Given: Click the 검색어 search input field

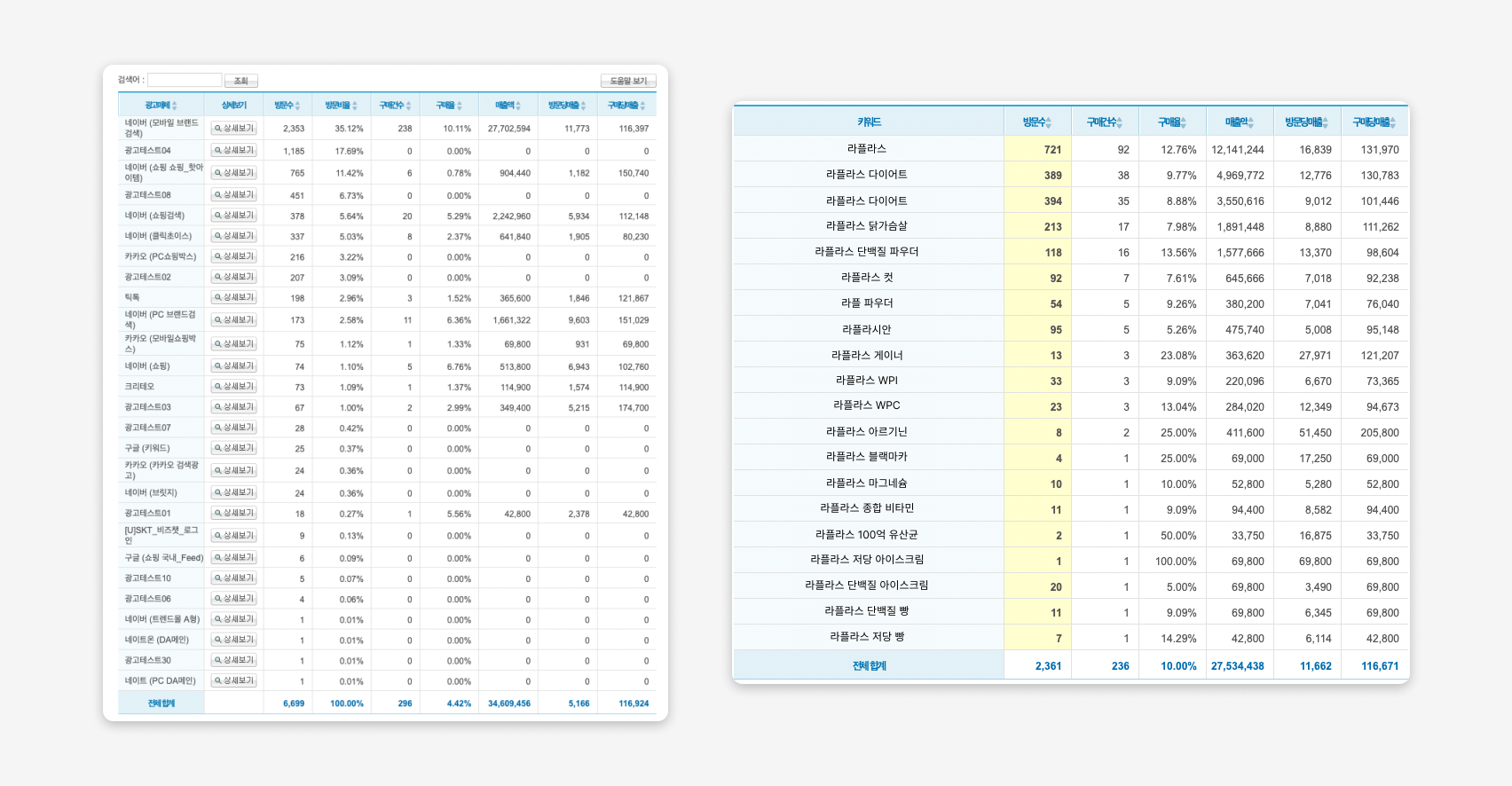Looking at the screenshot, I should tap(185, 80).
